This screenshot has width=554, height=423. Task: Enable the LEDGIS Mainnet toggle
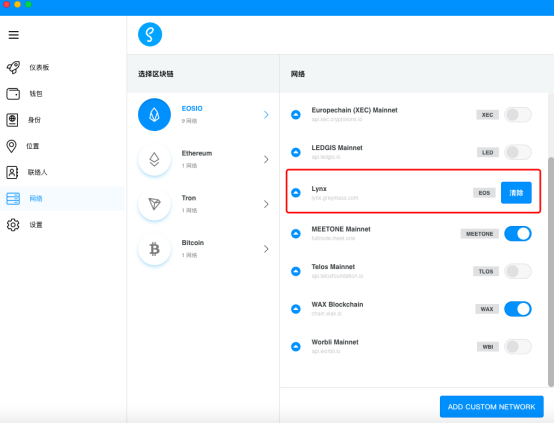point(518,152)
